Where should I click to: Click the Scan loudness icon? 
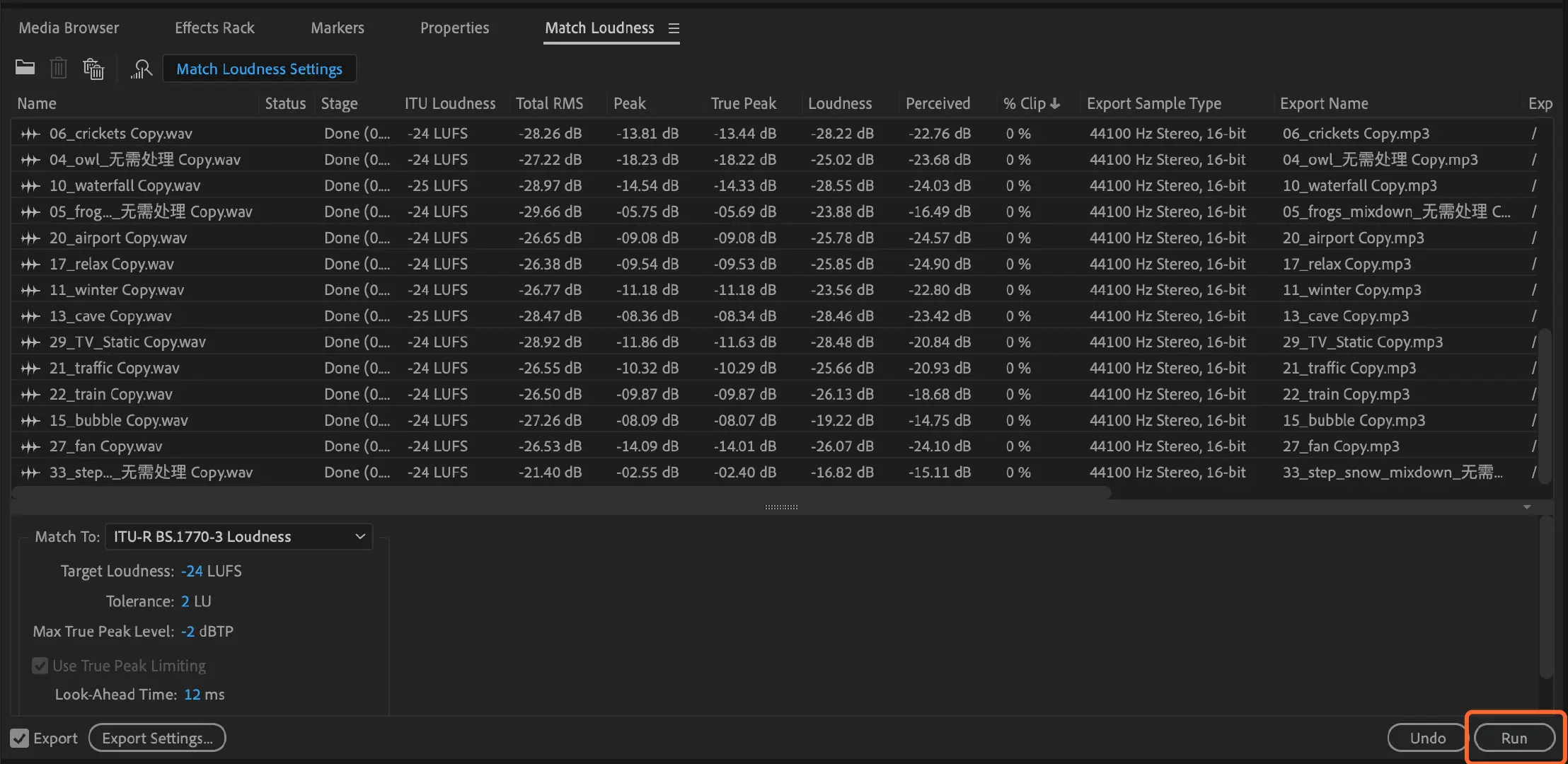142,69
